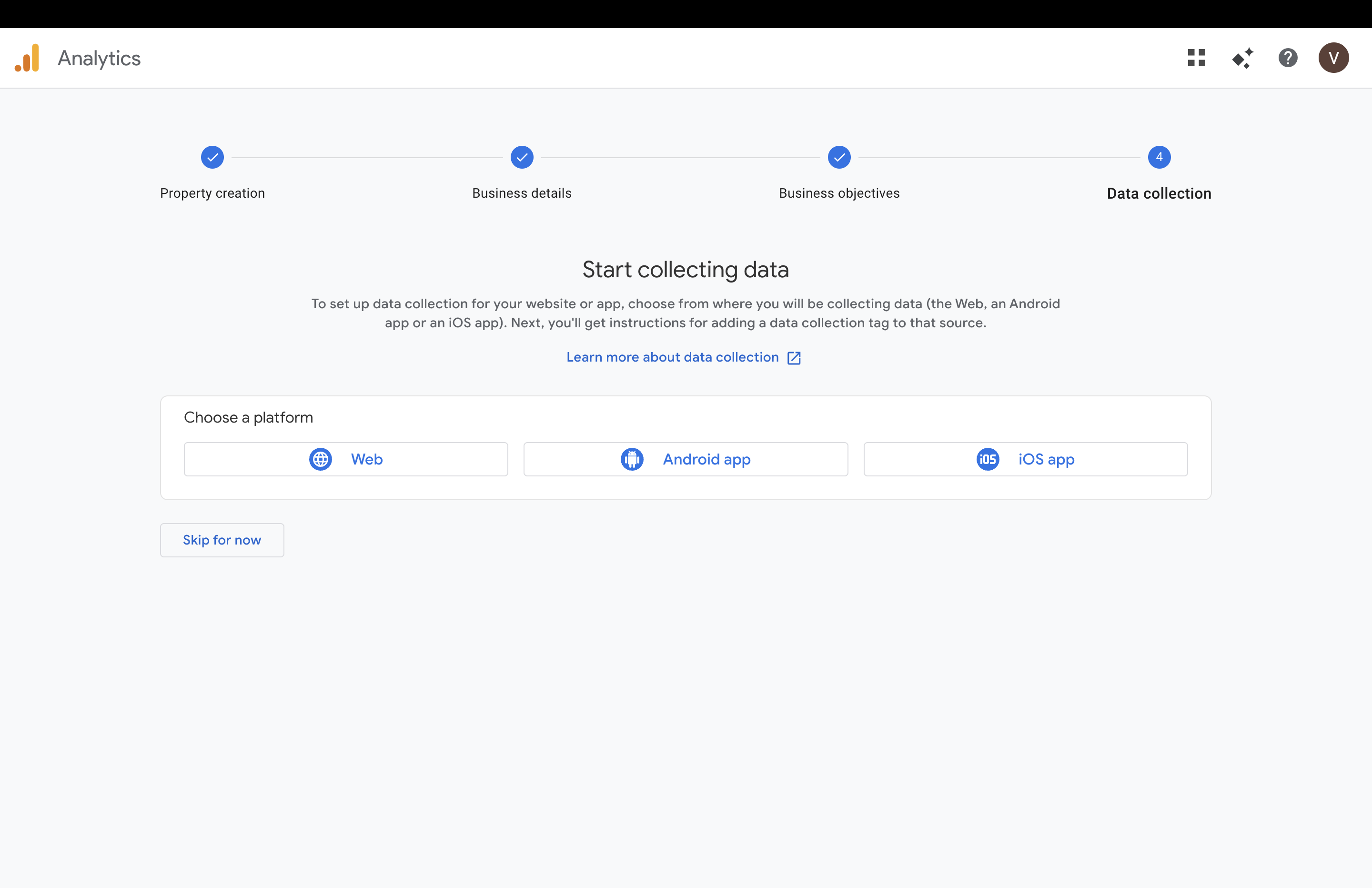Click the step 4 Data collection circle
The height and width of the screenshot is (888, 1372).
(1159, 157)
